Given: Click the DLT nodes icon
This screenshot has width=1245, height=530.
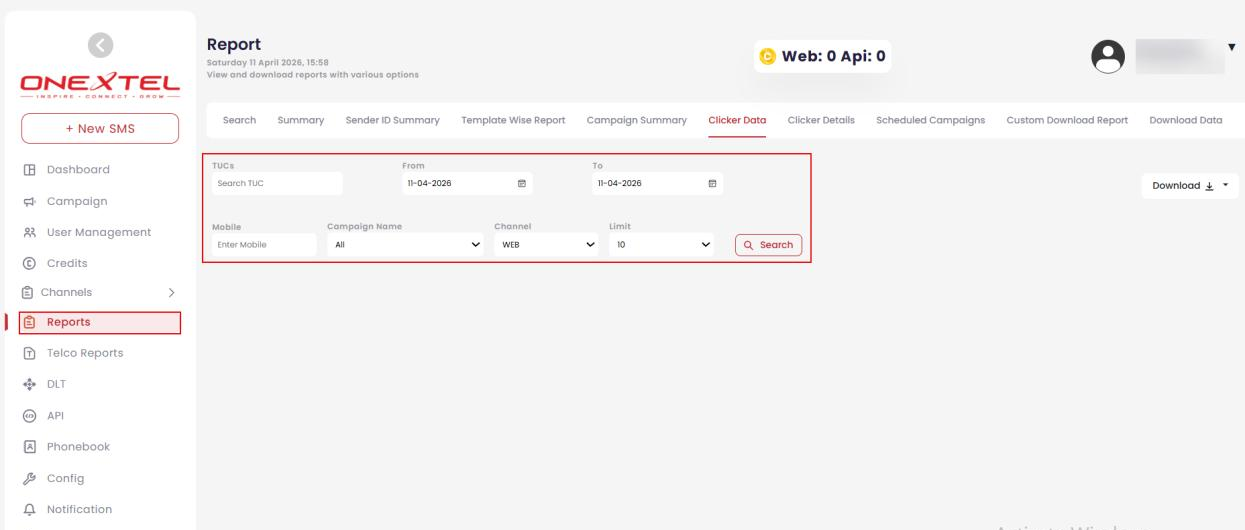Looking at the screenshot, I should coord(28,384).
